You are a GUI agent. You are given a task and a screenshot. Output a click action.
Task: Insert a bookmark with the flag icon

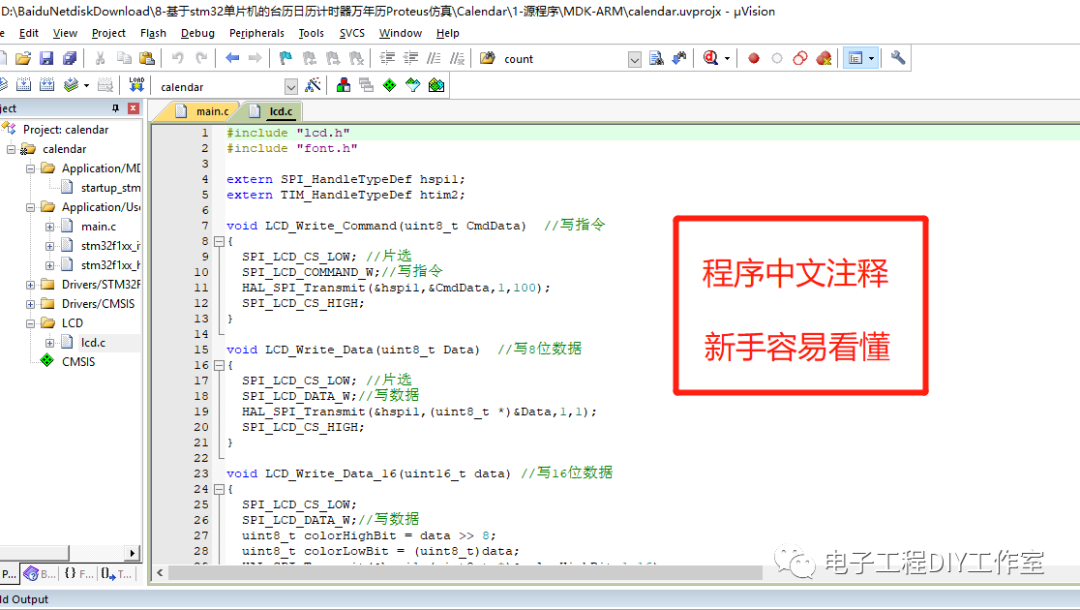(285, 59)
